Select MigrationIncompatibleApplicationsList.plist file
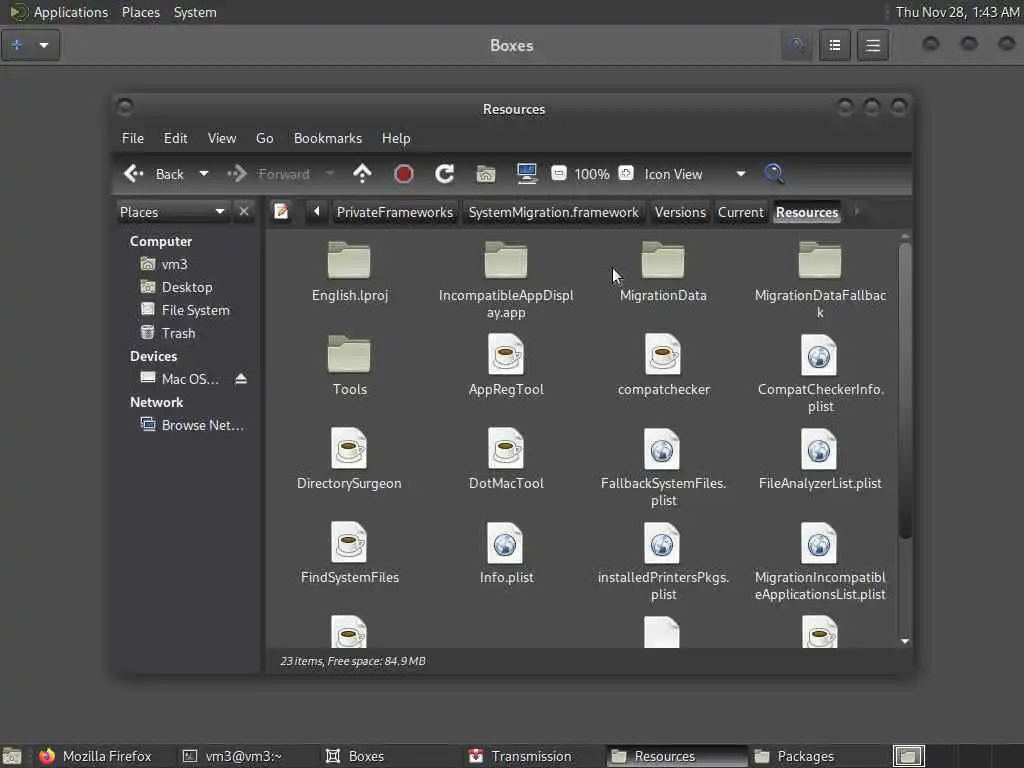This screenshot has width=1024, height=768. coord(820,563)
